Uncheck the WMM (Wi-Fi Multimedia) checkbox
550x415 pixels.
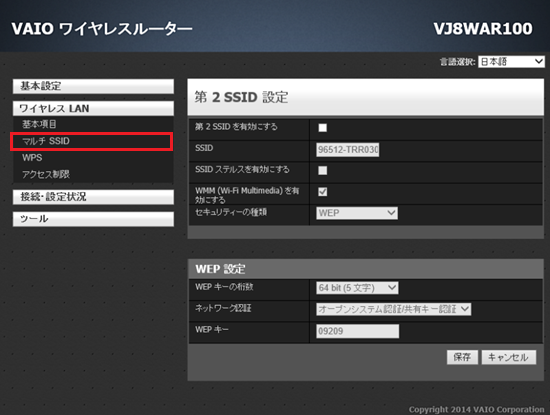tap(322, 192)
